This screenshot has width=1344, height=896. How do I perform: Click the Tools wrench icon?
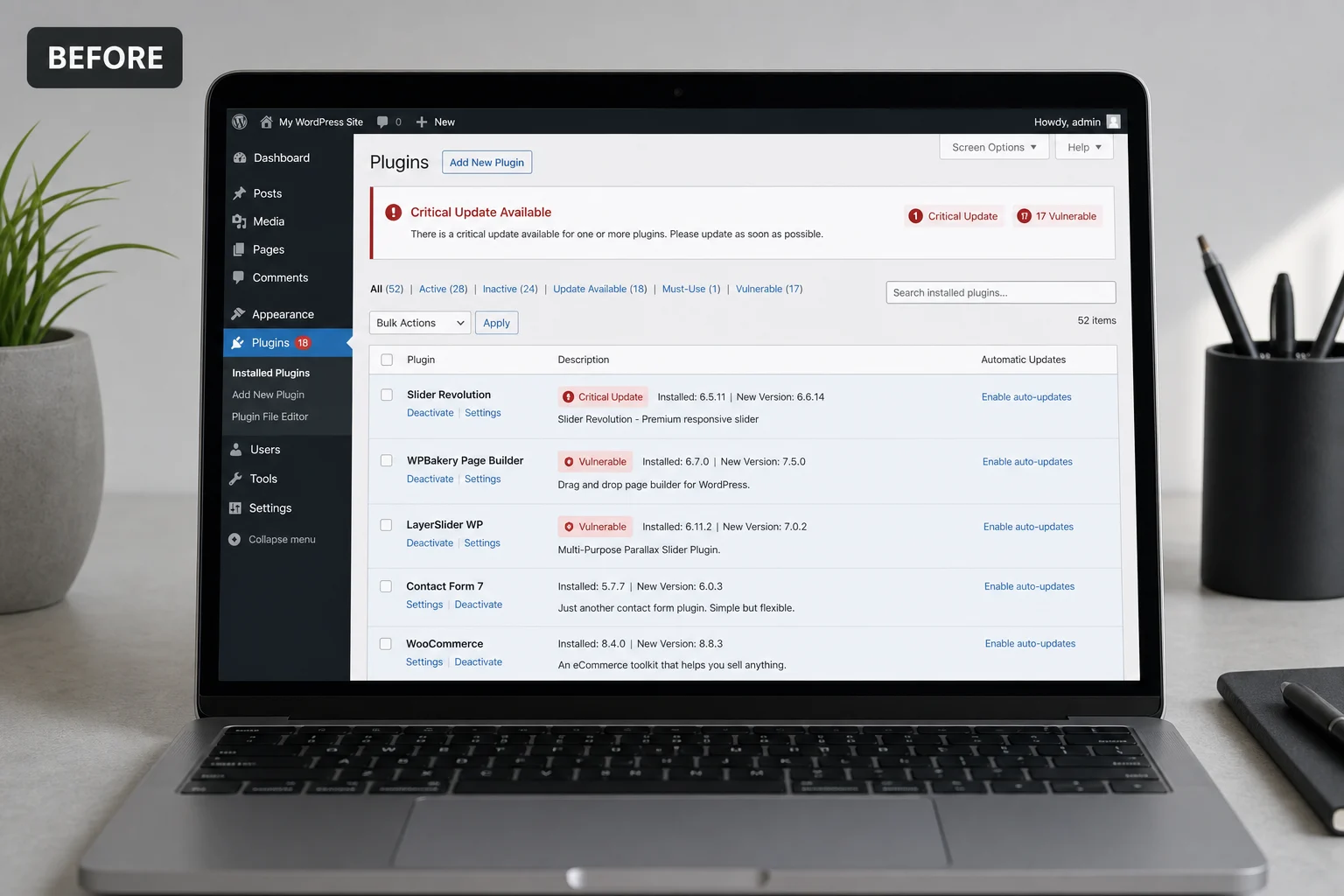tap(235, 479)
